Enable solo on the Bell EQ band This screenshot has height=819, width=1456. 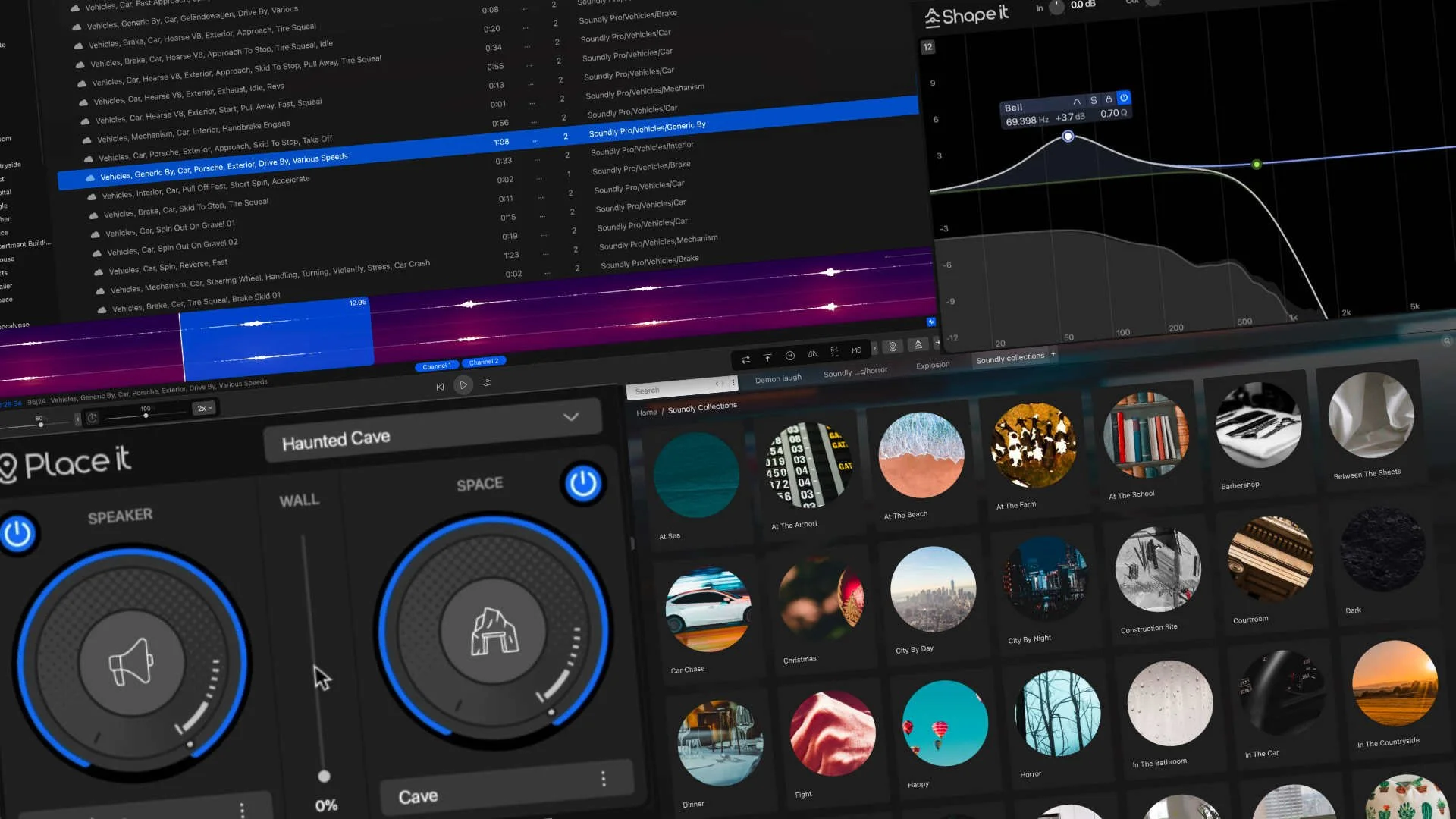pyautogui.click(x=1094, y=99)
